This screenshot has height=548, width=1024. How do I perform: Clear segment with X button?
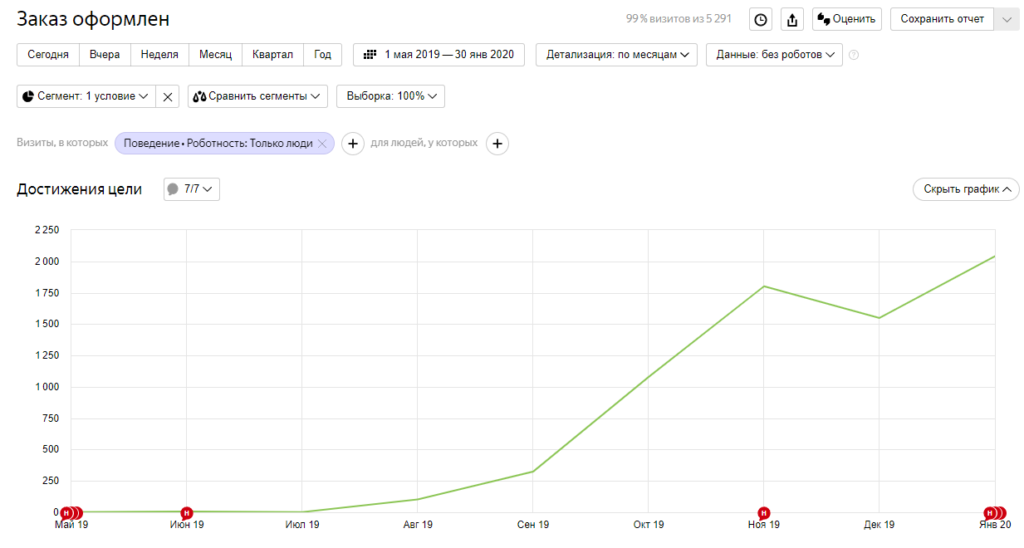tap(168, 97)
